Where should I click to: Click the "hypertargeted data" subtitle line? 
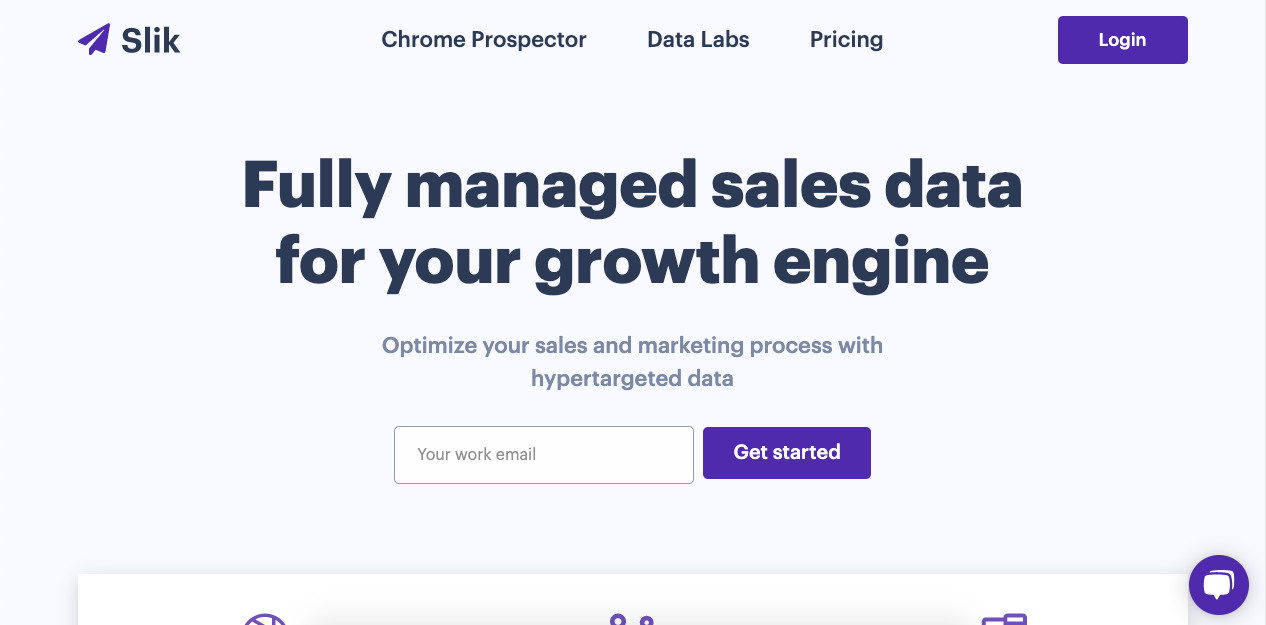632,379
